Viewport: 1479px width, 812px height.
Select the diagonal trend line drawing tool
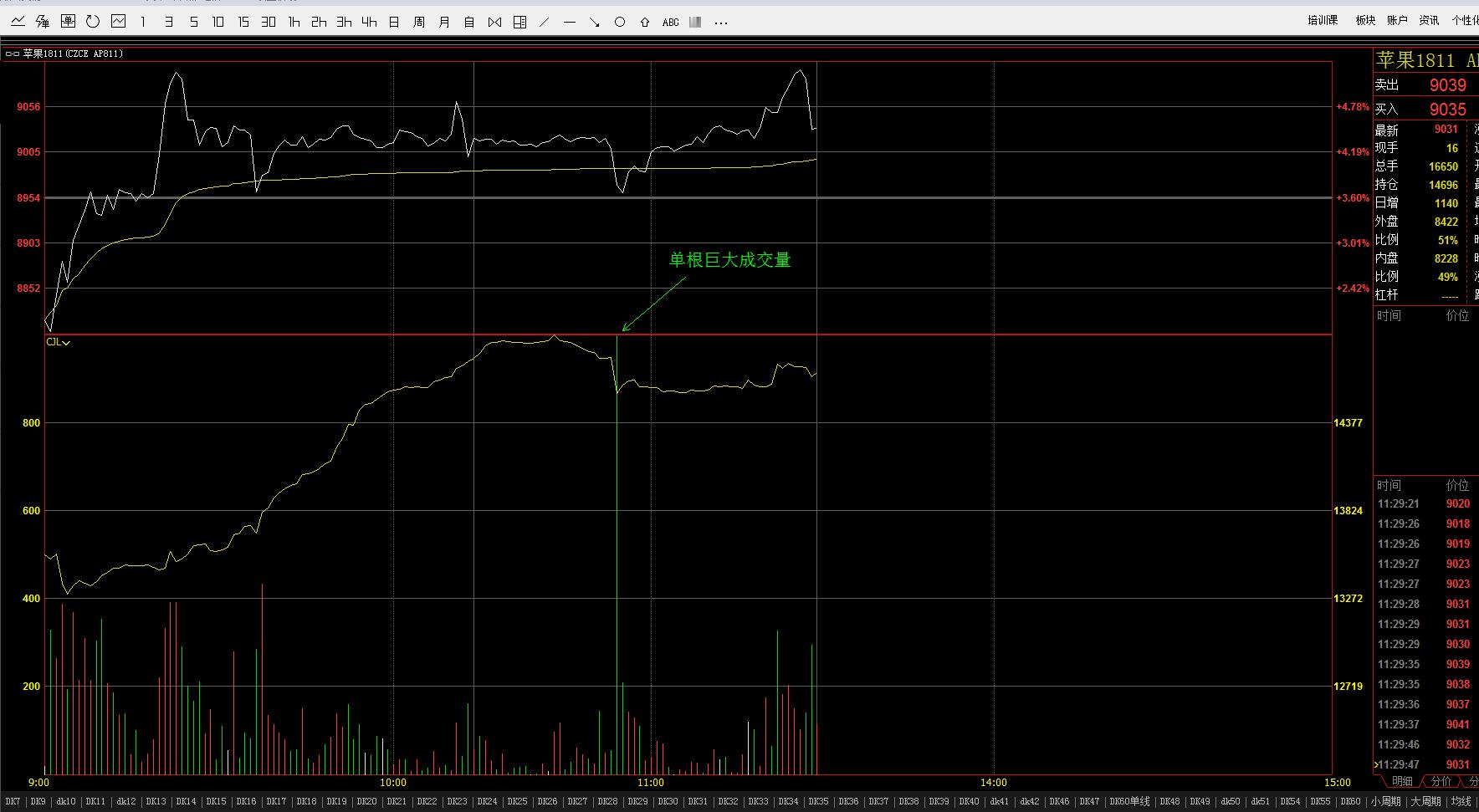point(545,23)
